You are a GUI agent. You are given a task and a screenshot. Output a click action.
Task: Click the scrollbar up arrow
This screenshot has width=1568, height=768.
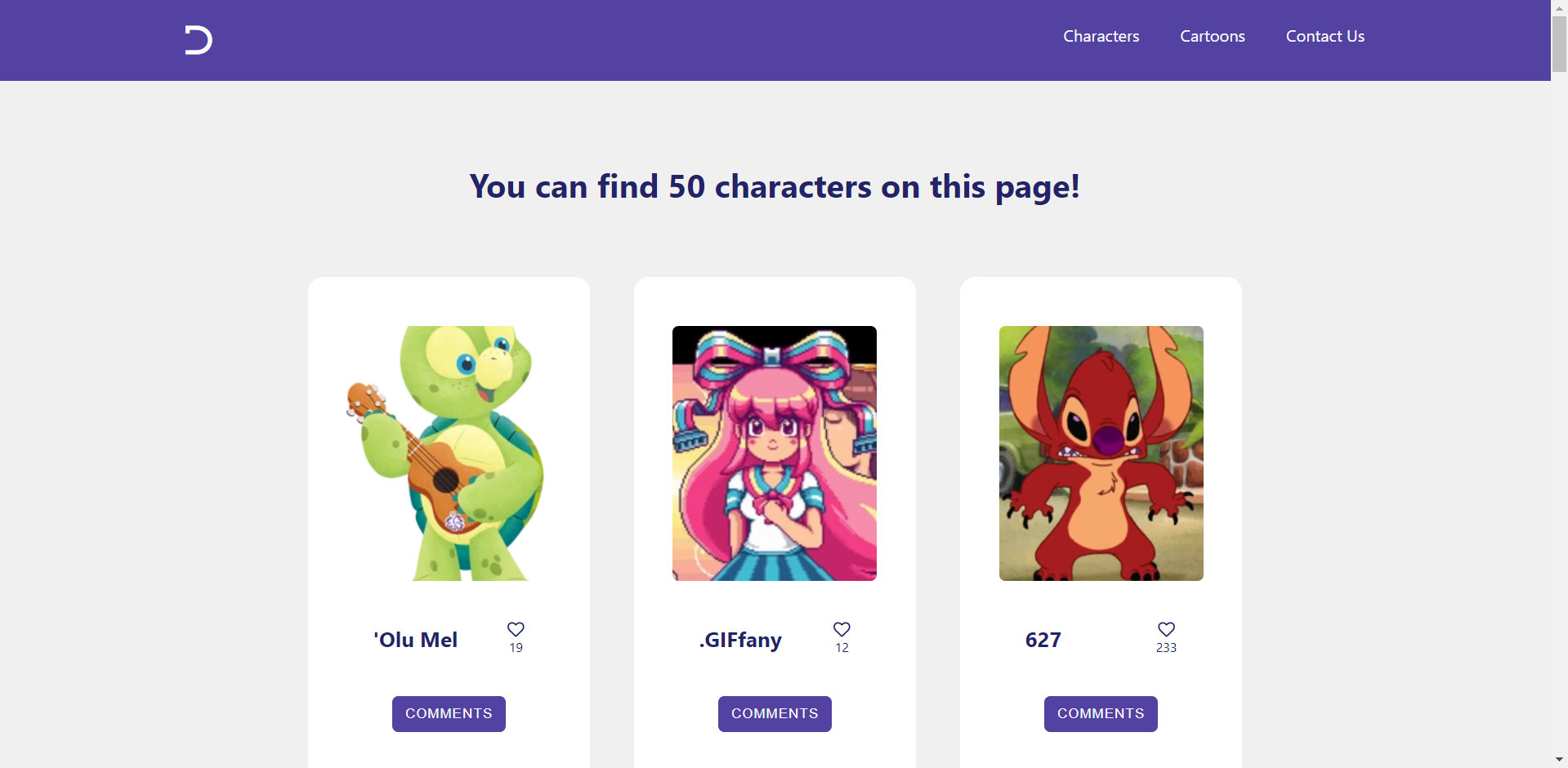pos(1559,7)
